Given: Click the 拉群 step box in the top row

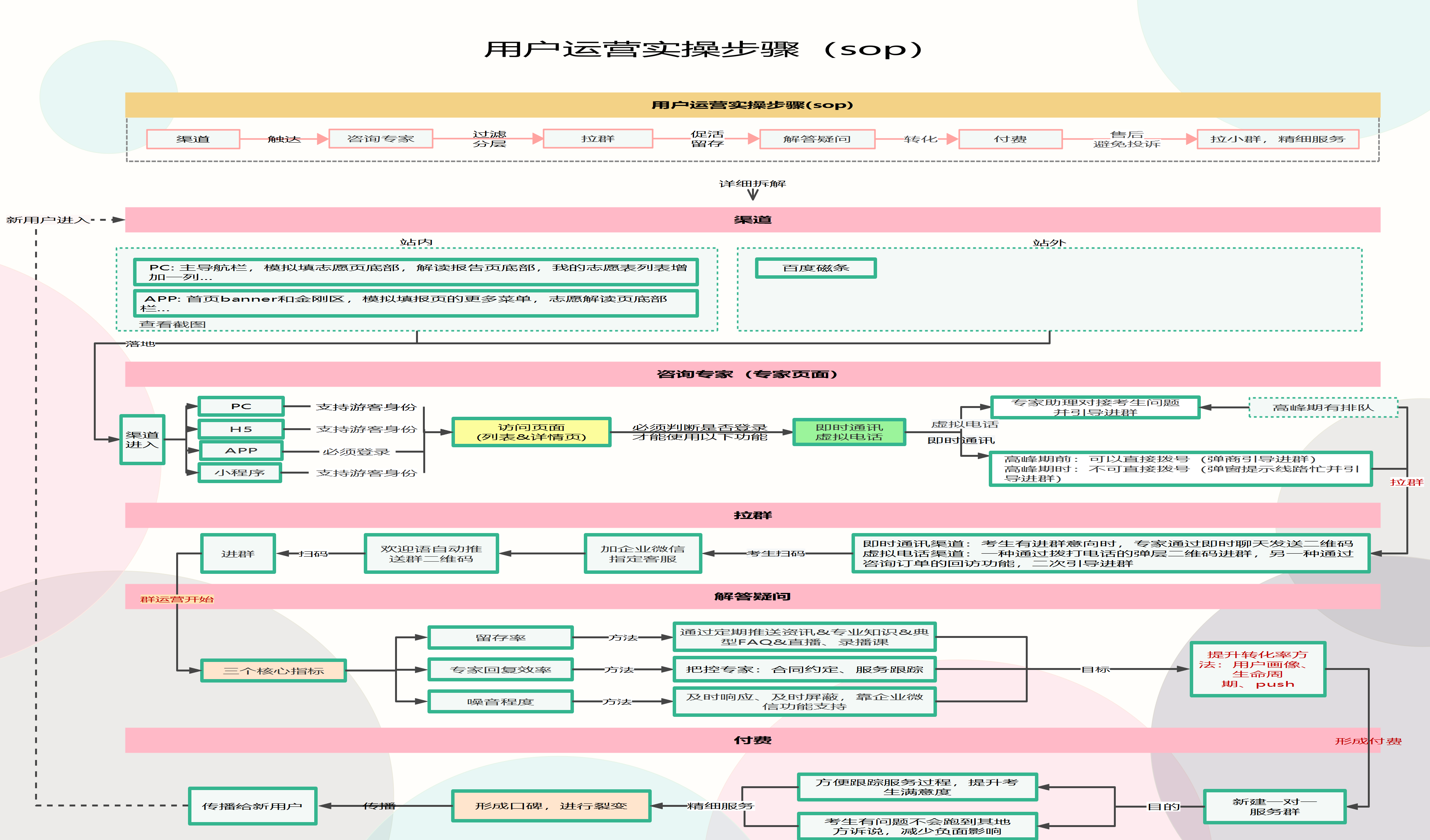Looking at the screenshot, I should 598,139.
